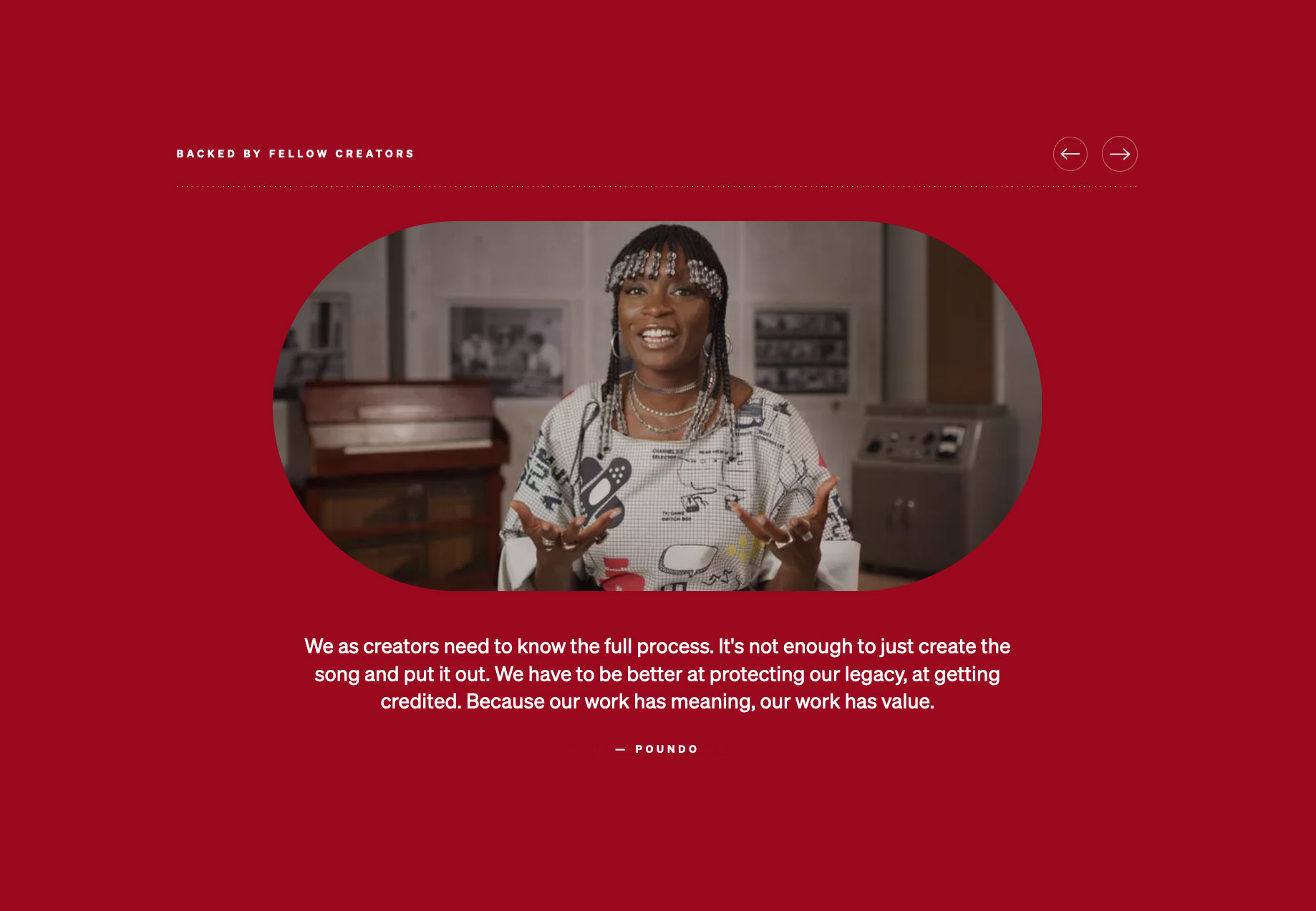
Task: Click the quote line 'our work has value'
Action: 657,701
